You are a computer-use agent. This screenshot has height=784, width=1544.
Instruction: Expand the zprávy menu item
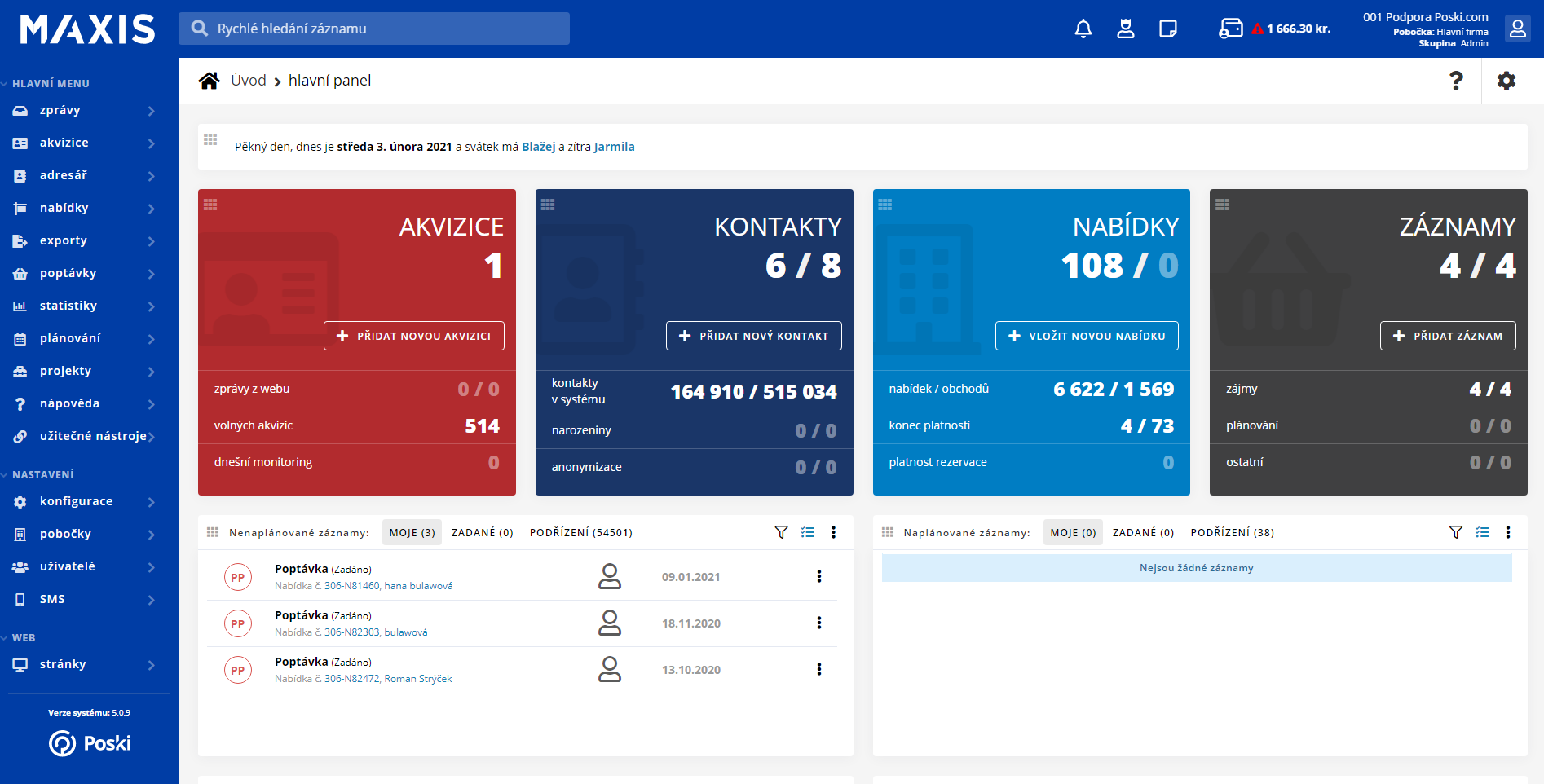pos(151,111)
